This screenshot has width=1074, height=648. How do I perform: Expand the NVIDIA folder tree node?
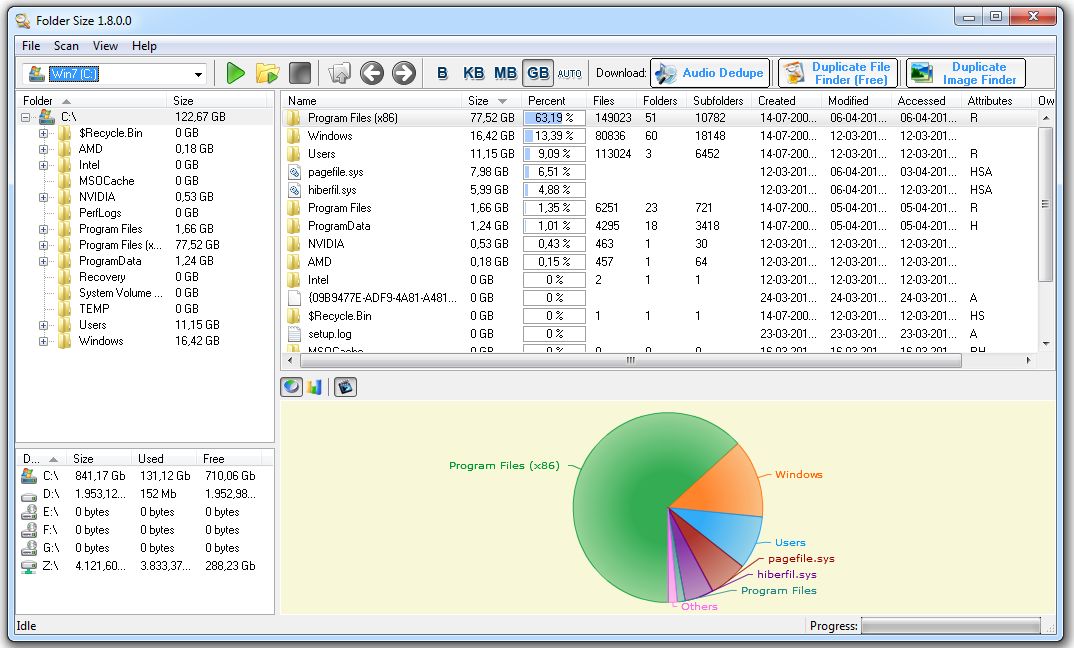(x=43, y=197)
